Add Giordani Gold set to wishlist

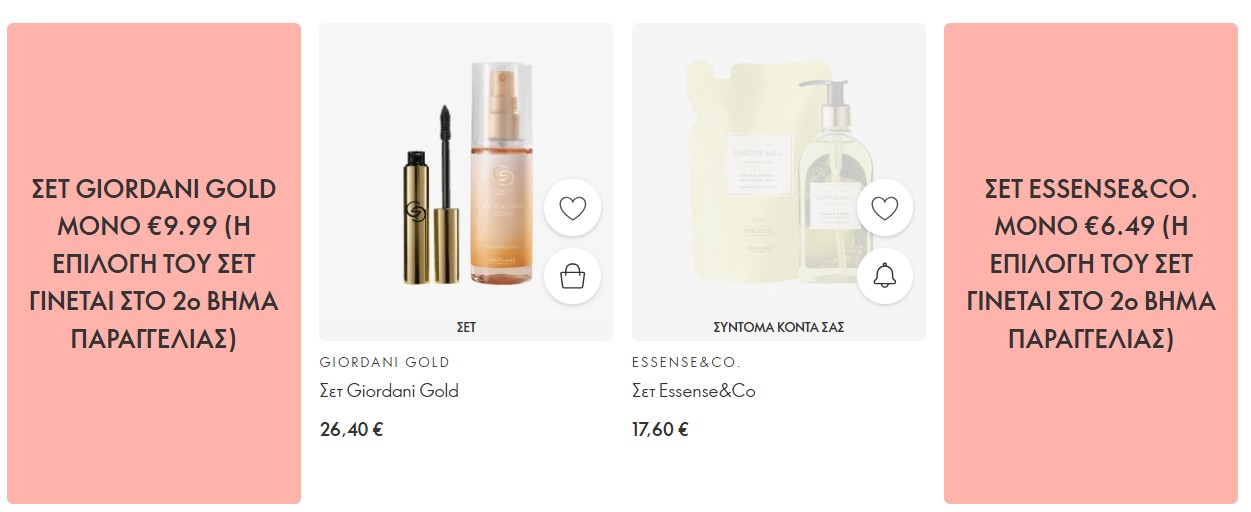(572, 209)
